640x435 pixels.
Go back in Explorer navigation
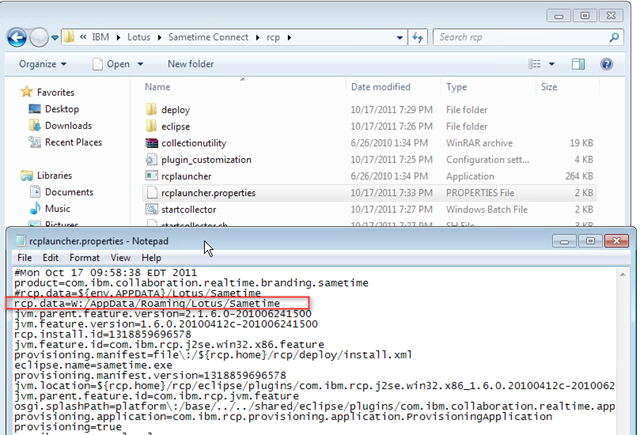pyautogui.click(x=17, y=38)
